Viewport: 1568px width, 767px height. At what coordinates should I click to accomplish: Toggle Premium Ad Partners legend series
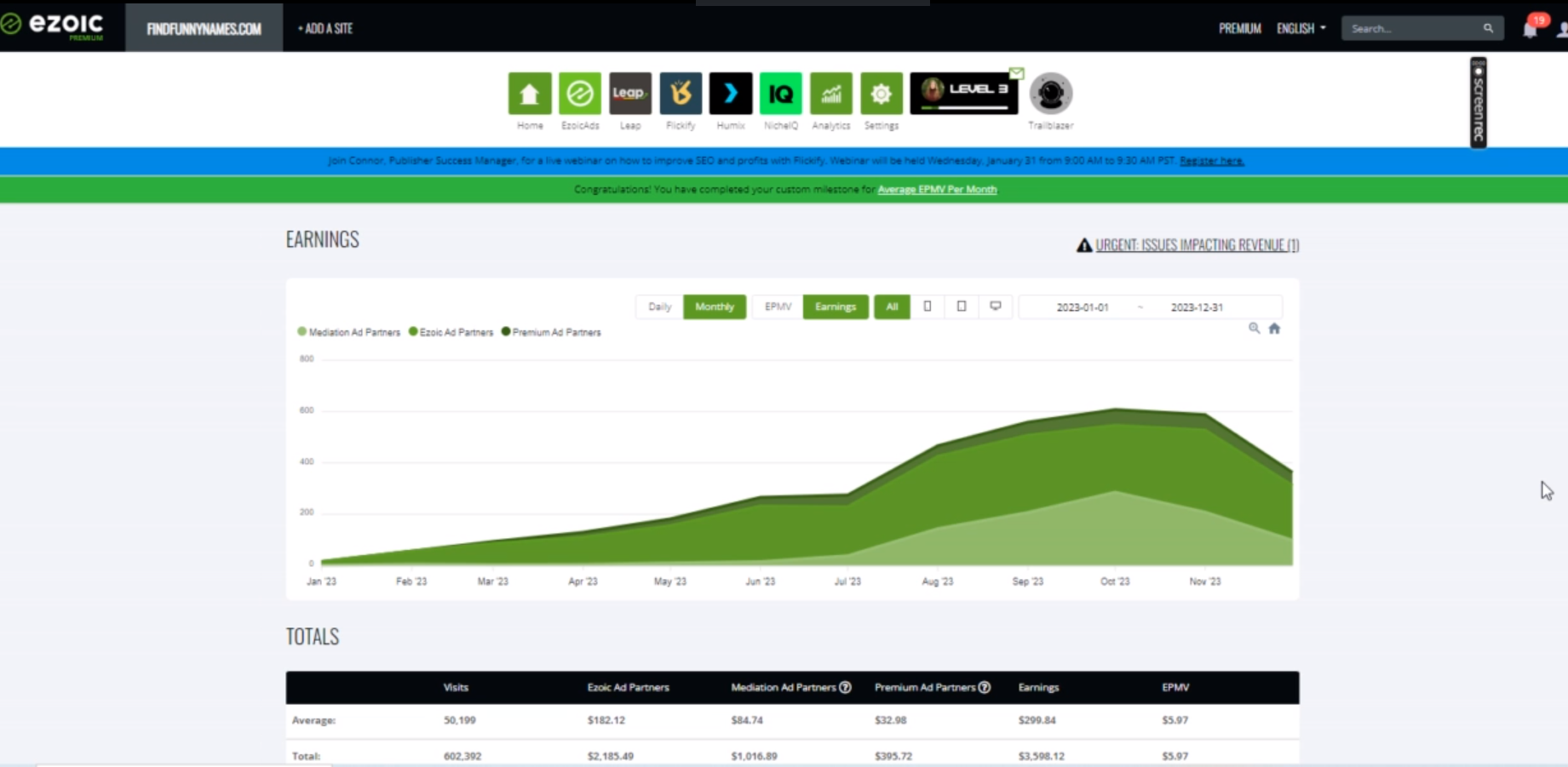coord(552,332)
